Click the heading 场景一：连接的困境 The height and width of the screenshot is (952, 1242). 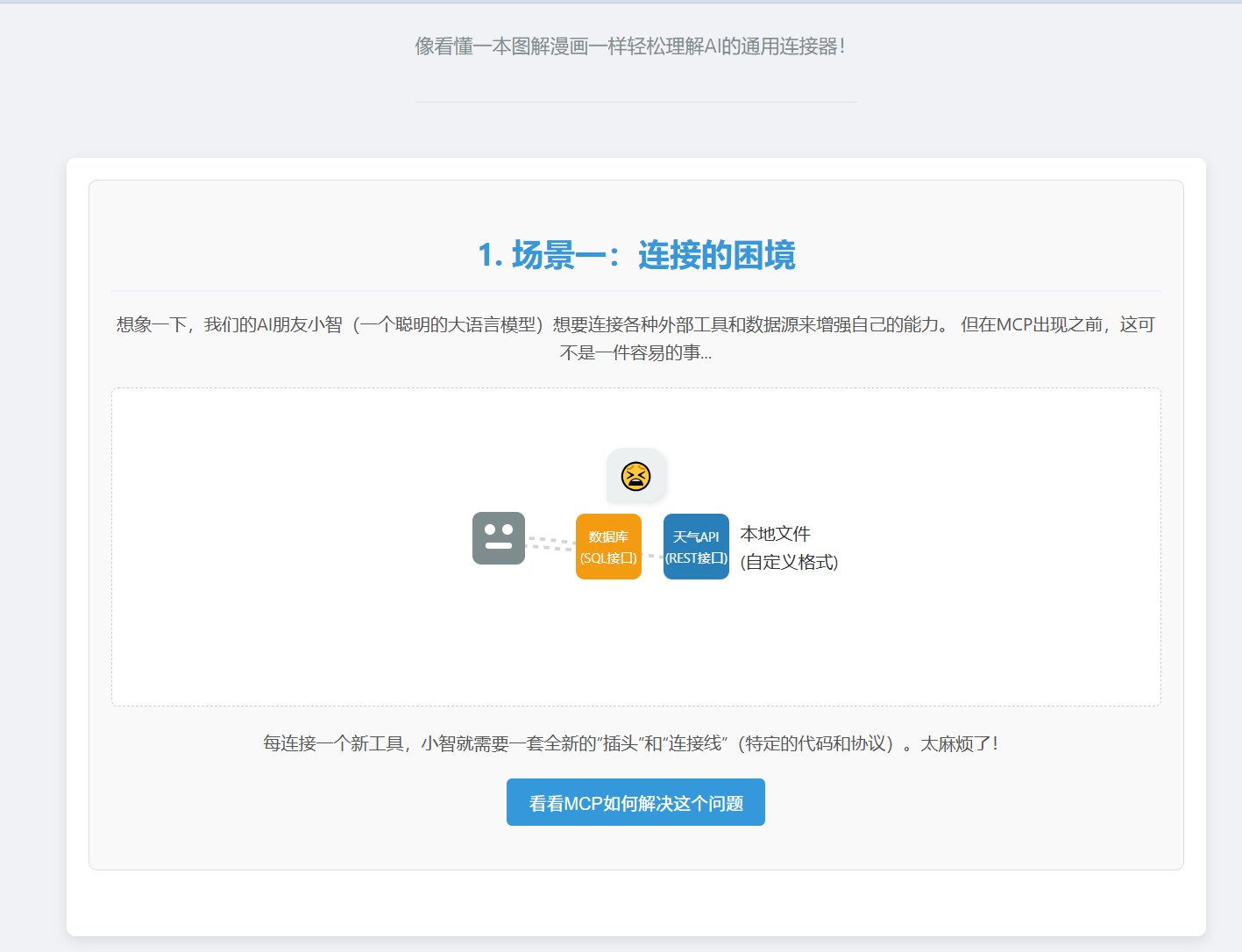point(653,255)
